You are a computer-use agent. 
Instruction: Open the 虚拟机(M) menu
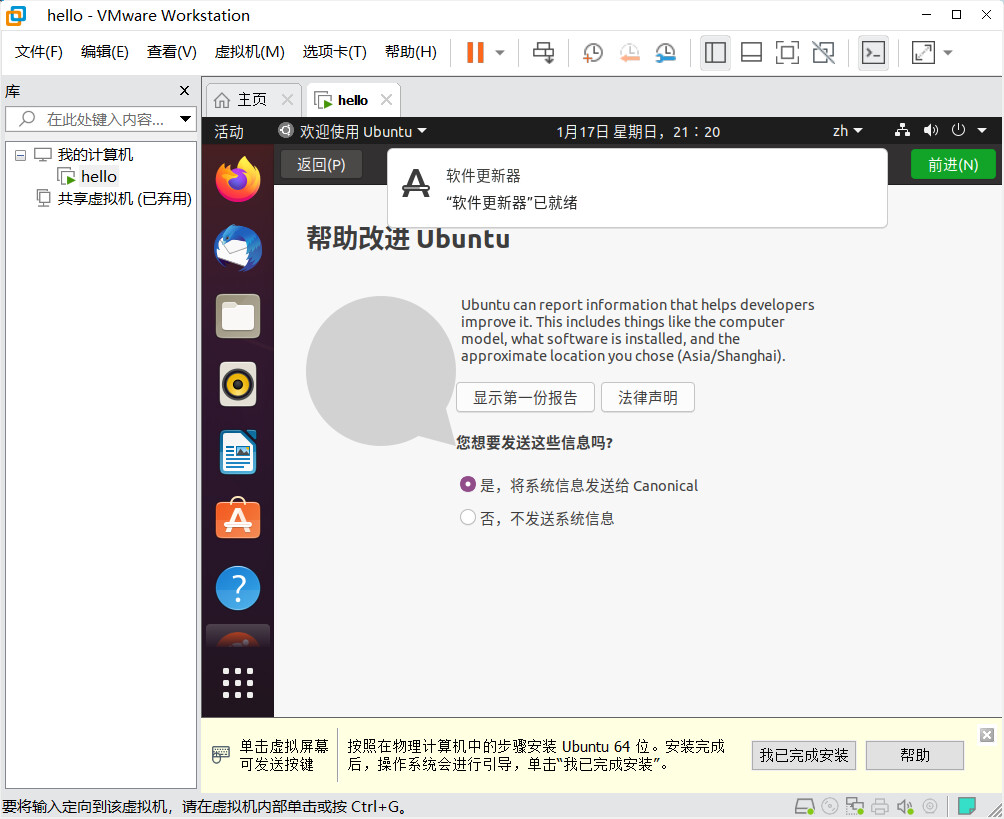pyautogui.click(x=249, y=52)
